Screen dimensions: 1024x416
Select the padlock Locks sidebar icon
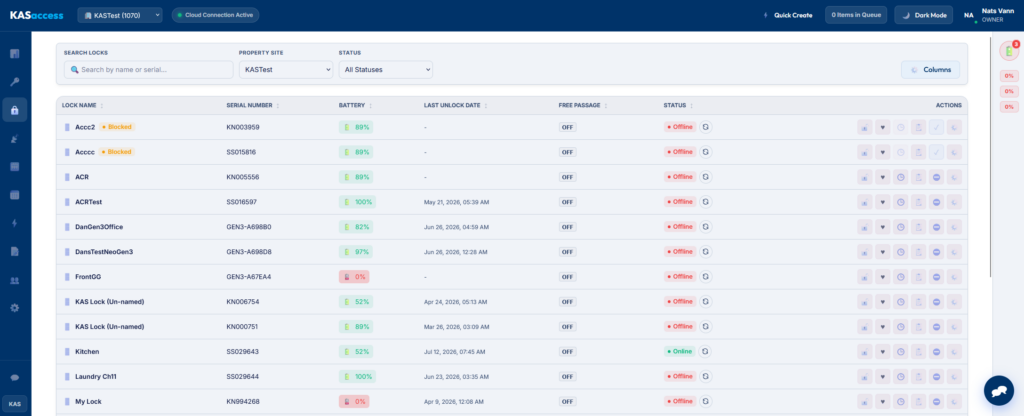point(14,110)
